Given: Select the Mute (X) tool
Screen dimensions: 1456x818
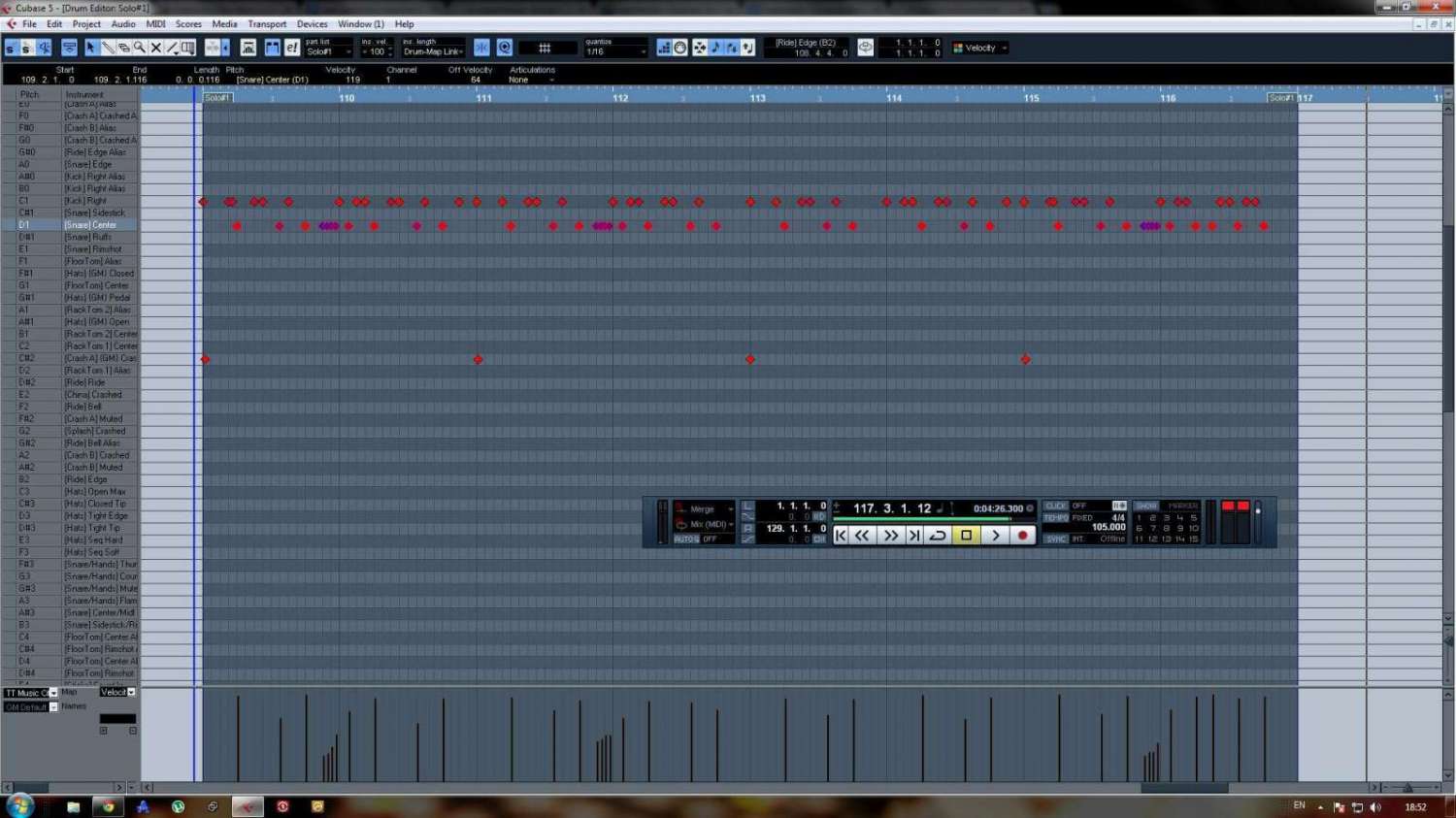Looking at the screenshot, I should (x=155, y=48).
